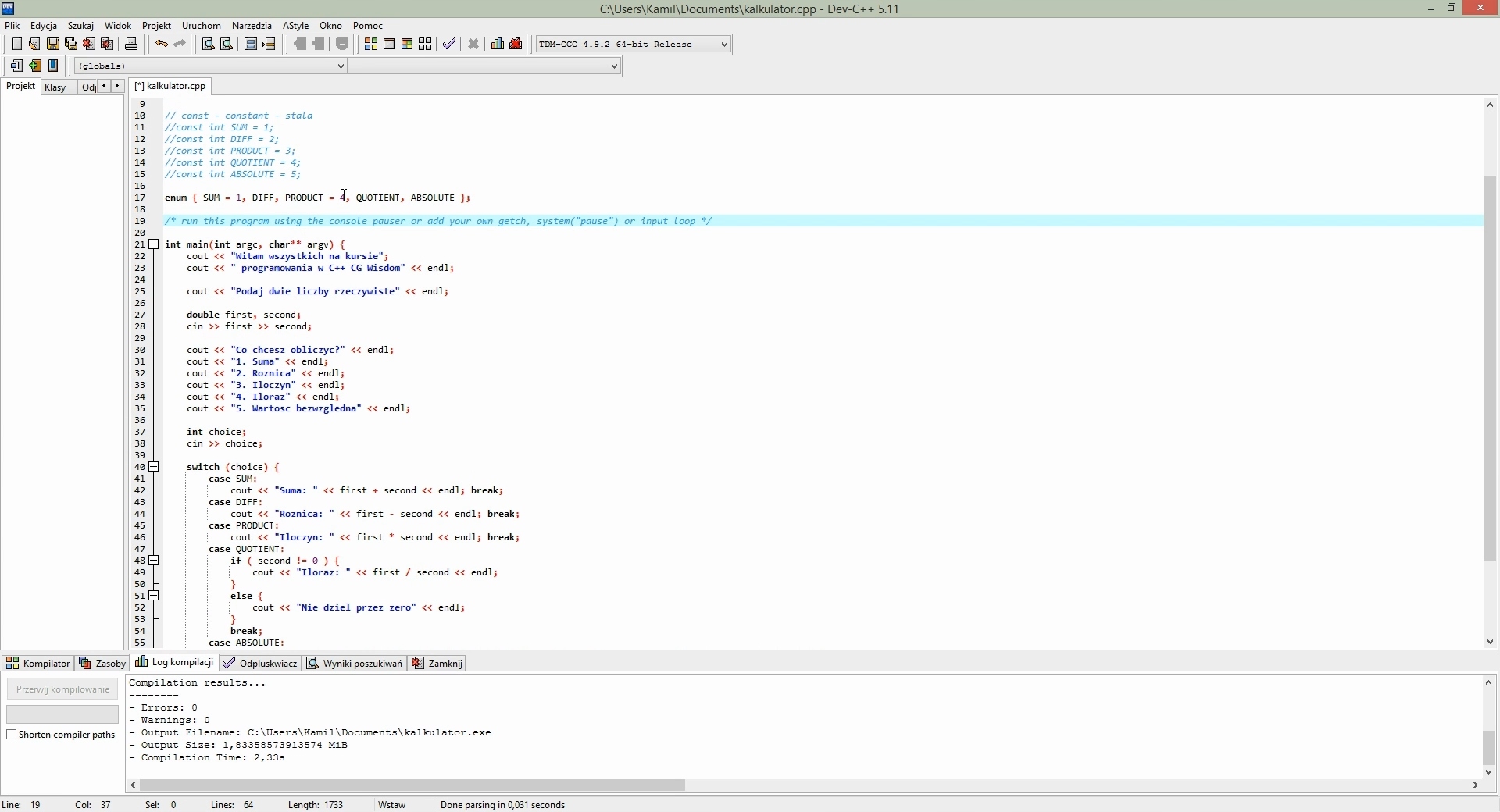
Task: Switch to the Kompilator tab
Action: pos(37,664)
